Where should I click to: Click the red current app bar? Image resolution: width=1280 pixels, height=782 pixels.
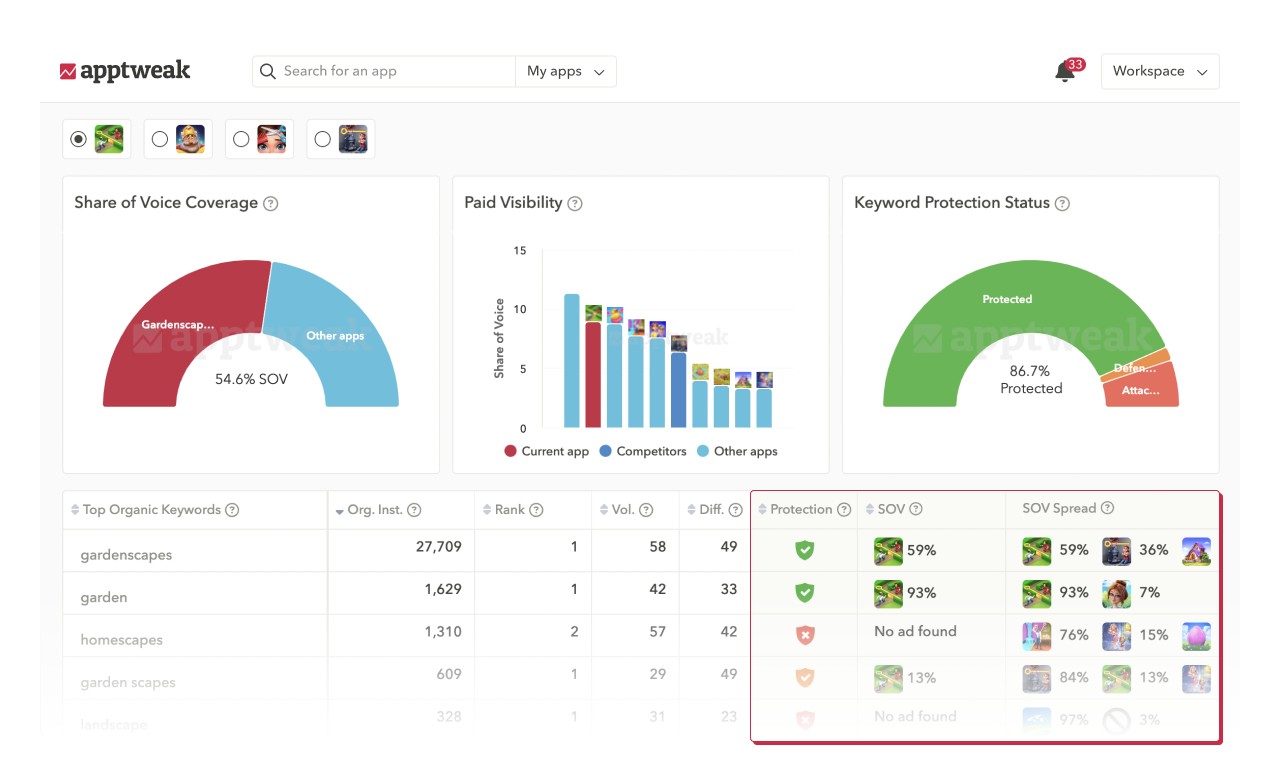pyautogui.click(x=593, y=375)
